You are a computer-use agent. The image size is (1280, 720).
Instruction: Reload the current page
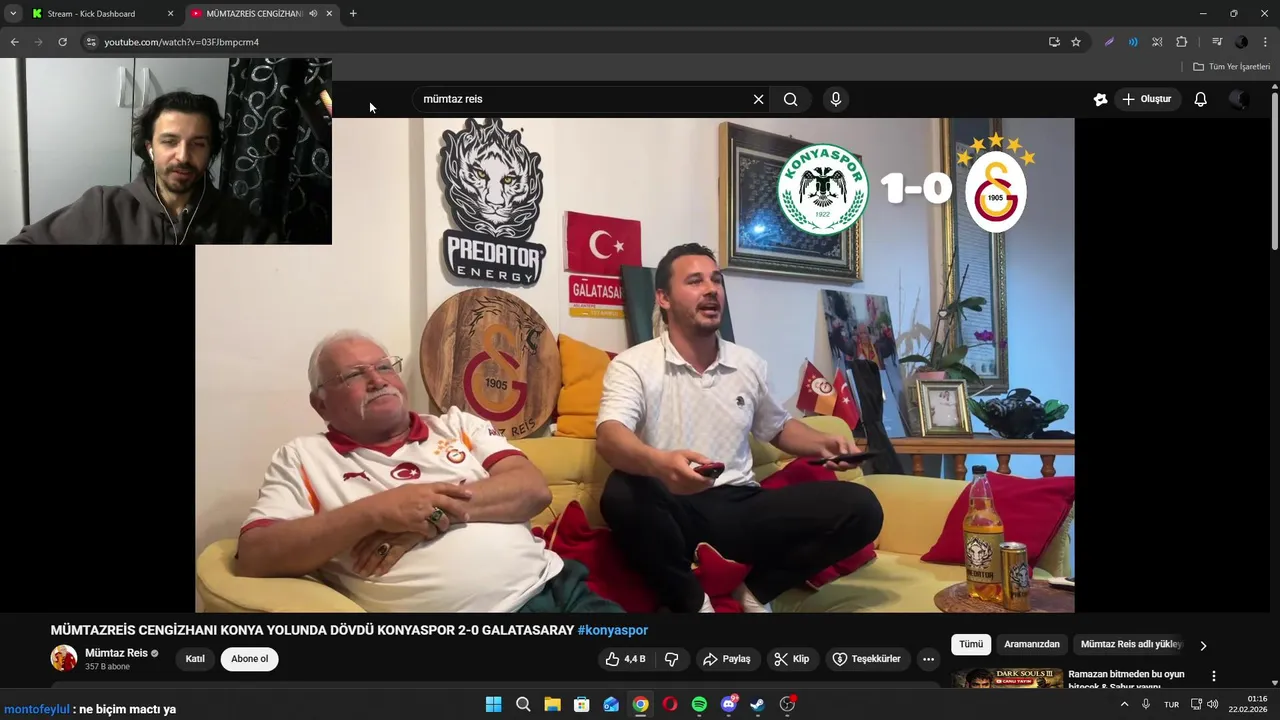[x=62, y=42]
